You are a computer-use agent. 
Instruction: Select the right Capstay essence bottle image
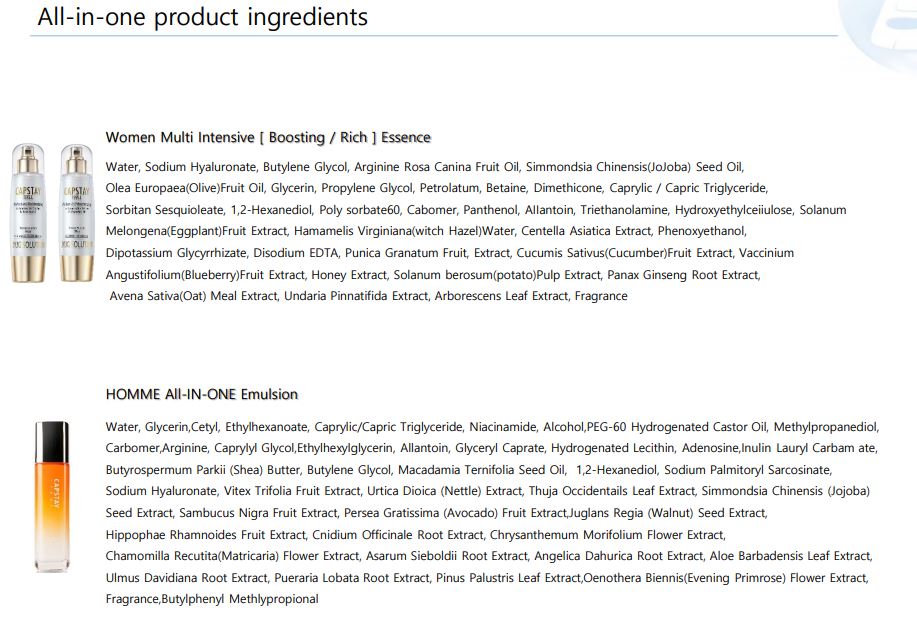coord(76,212)
